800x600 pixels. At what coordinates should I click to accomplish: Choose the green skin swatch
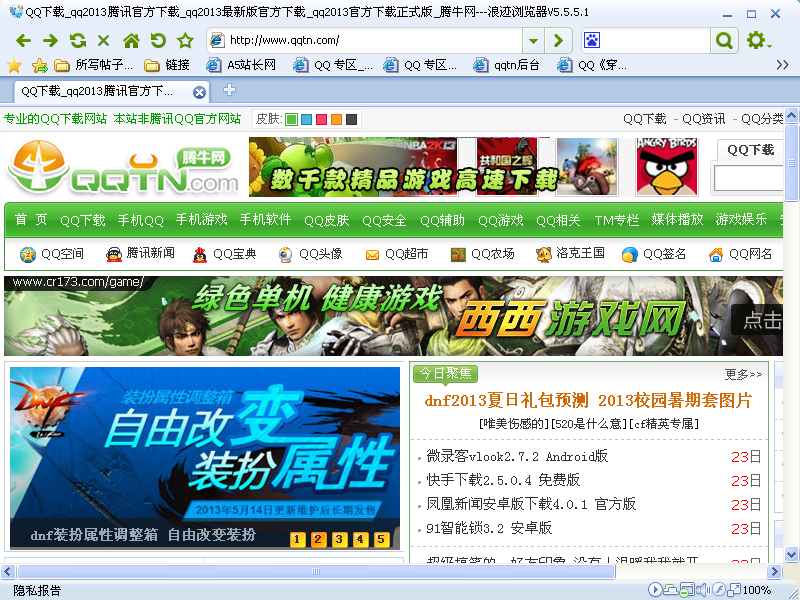pos(291,119)
